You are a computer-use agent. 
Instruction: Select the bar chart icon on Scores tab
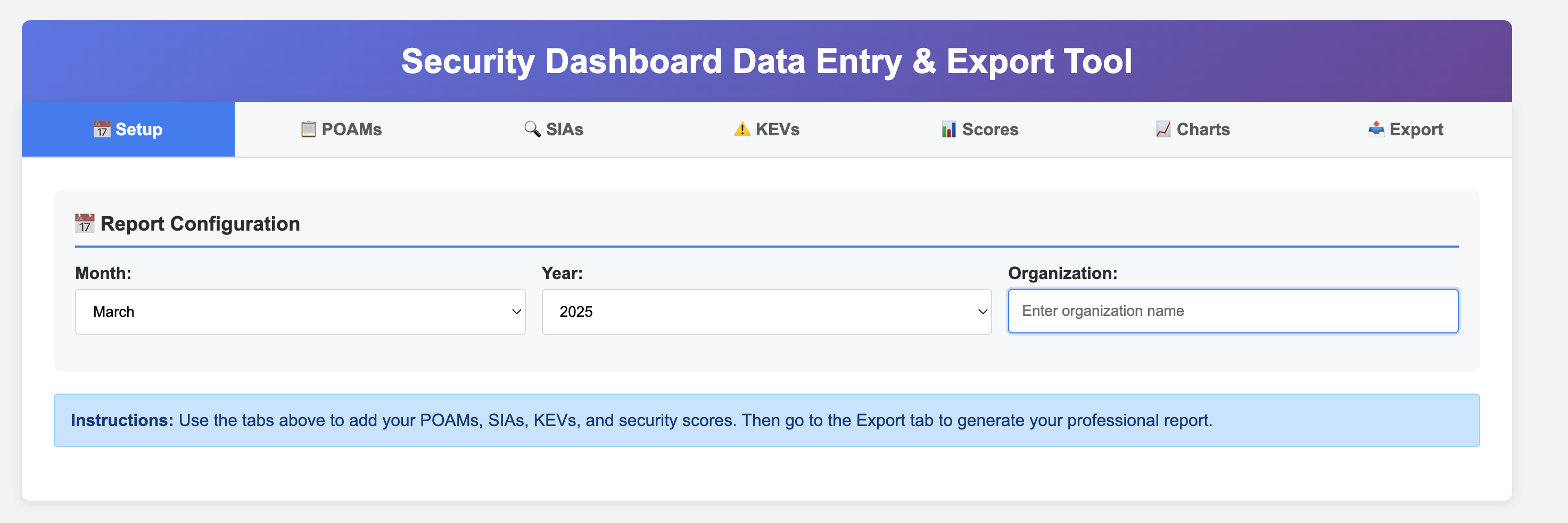point(948,129)
